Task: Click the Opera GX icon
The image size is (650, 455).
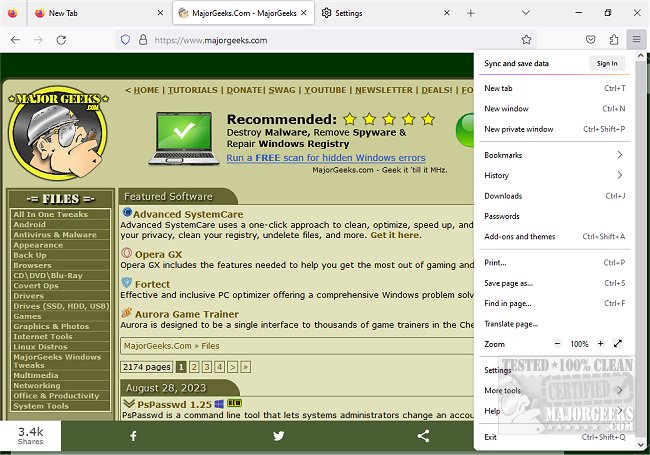Action: [x=127, y=253]
